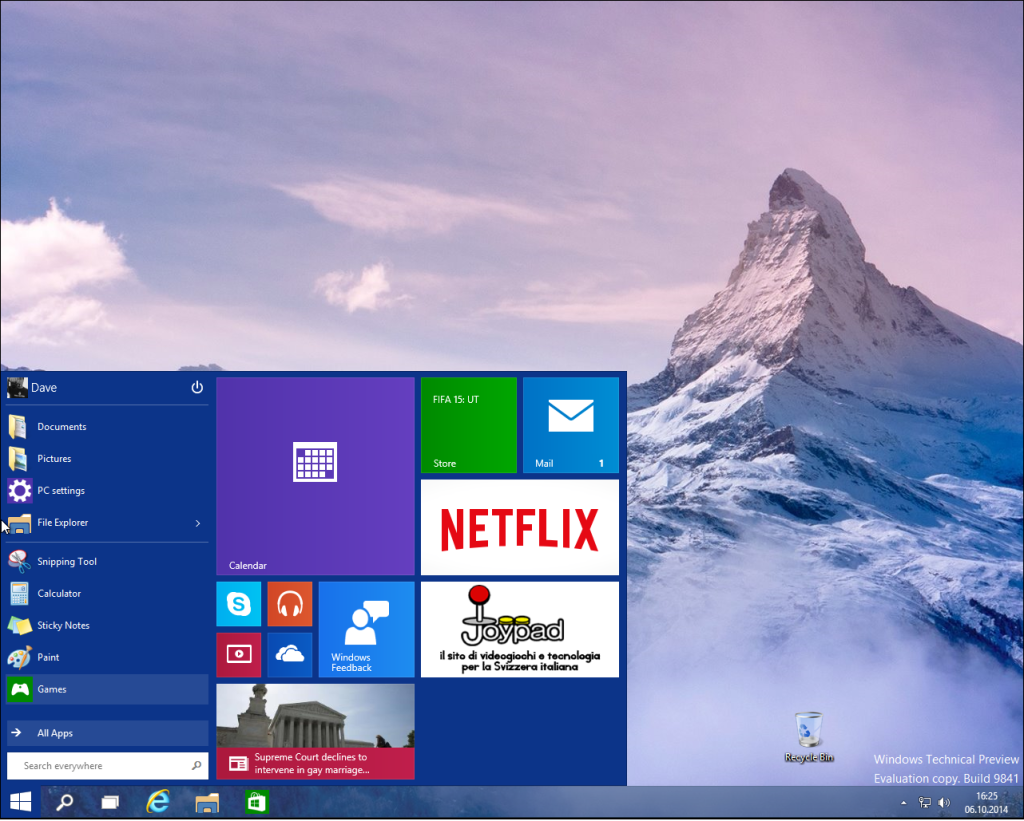Launch the Netflix tile

(520, 528)
